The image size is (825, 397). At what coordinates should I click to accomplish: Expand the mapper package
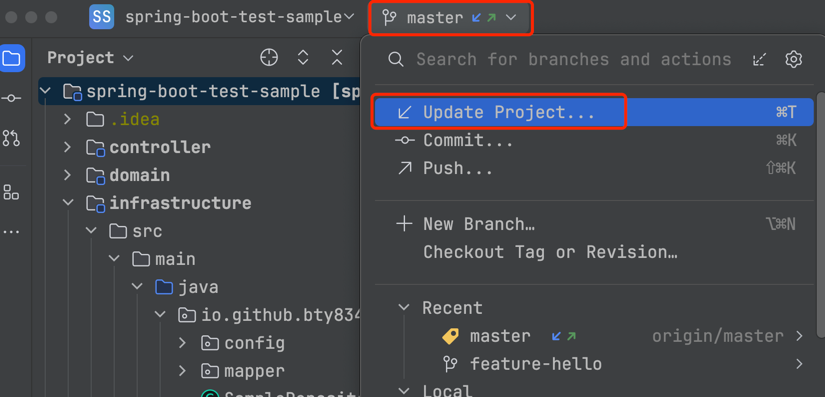pos(182,371)
